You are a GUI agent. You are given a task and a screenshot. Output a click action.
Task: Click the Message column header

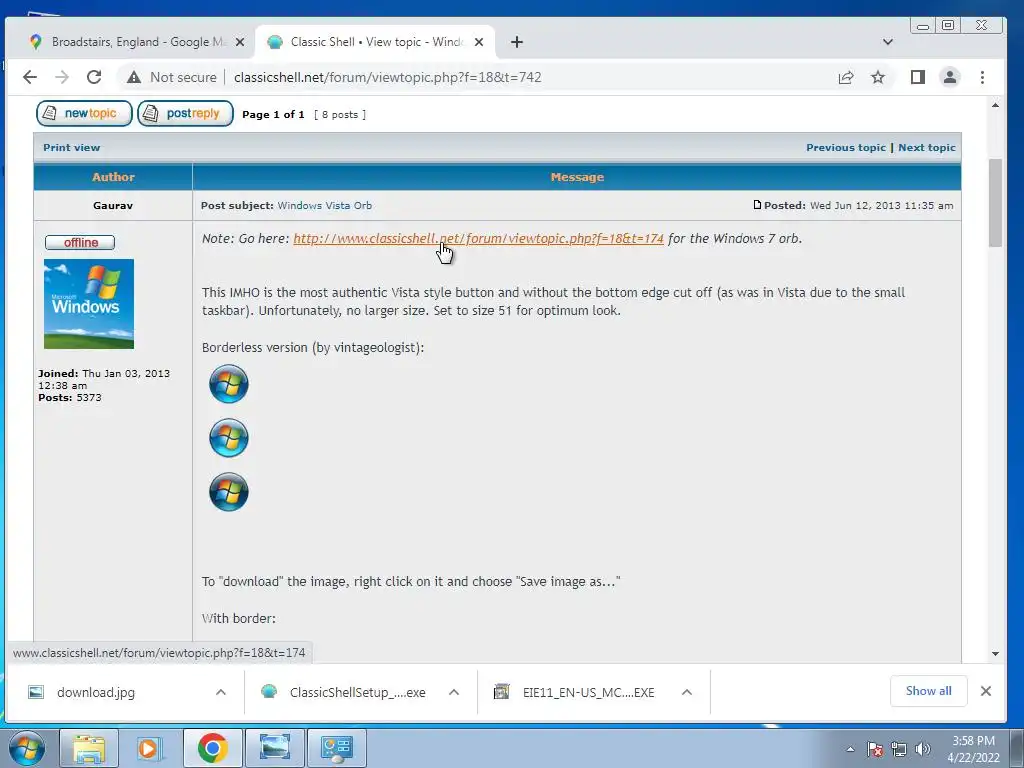(577, 177)
